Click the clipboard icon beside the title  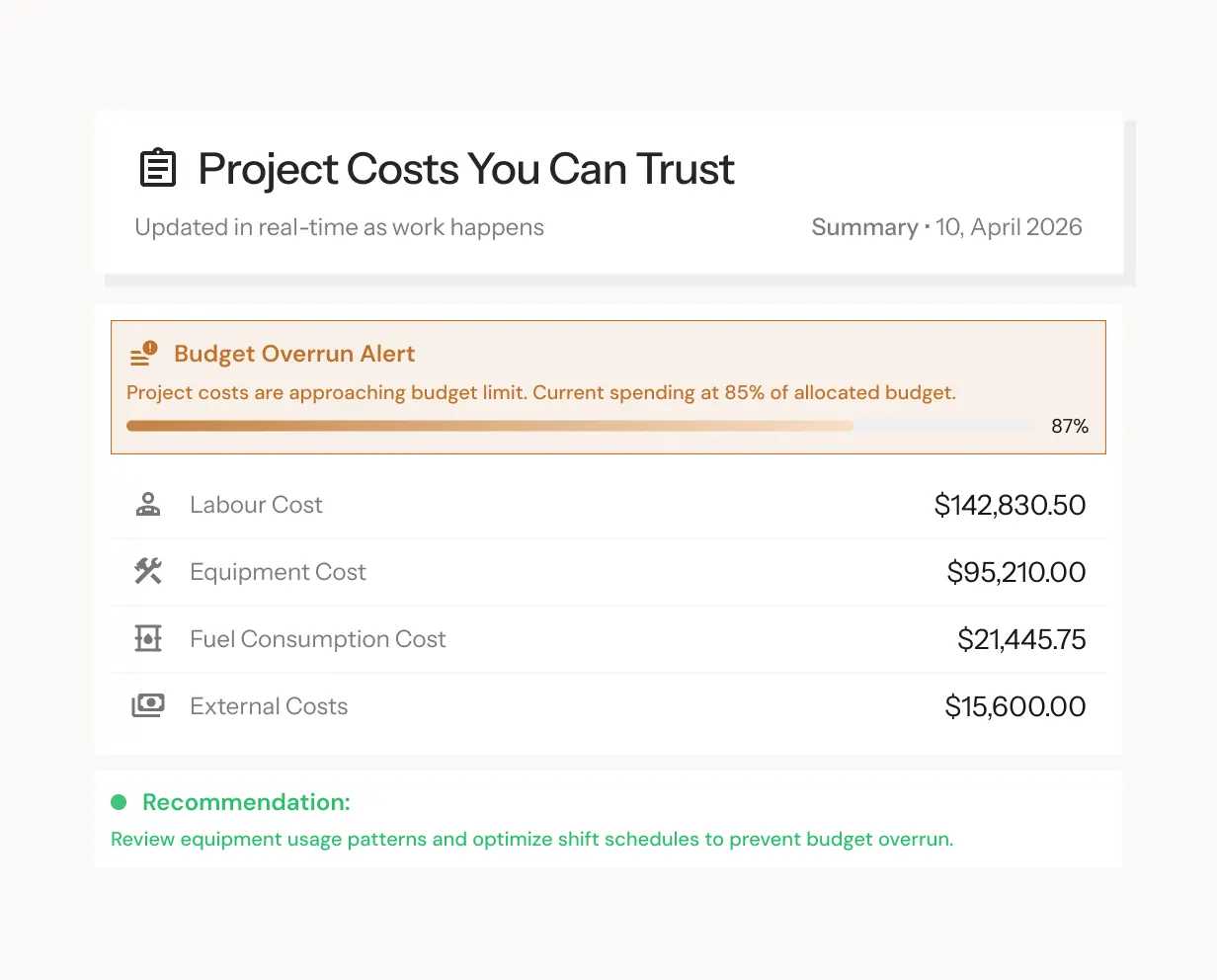click(158, 169)
